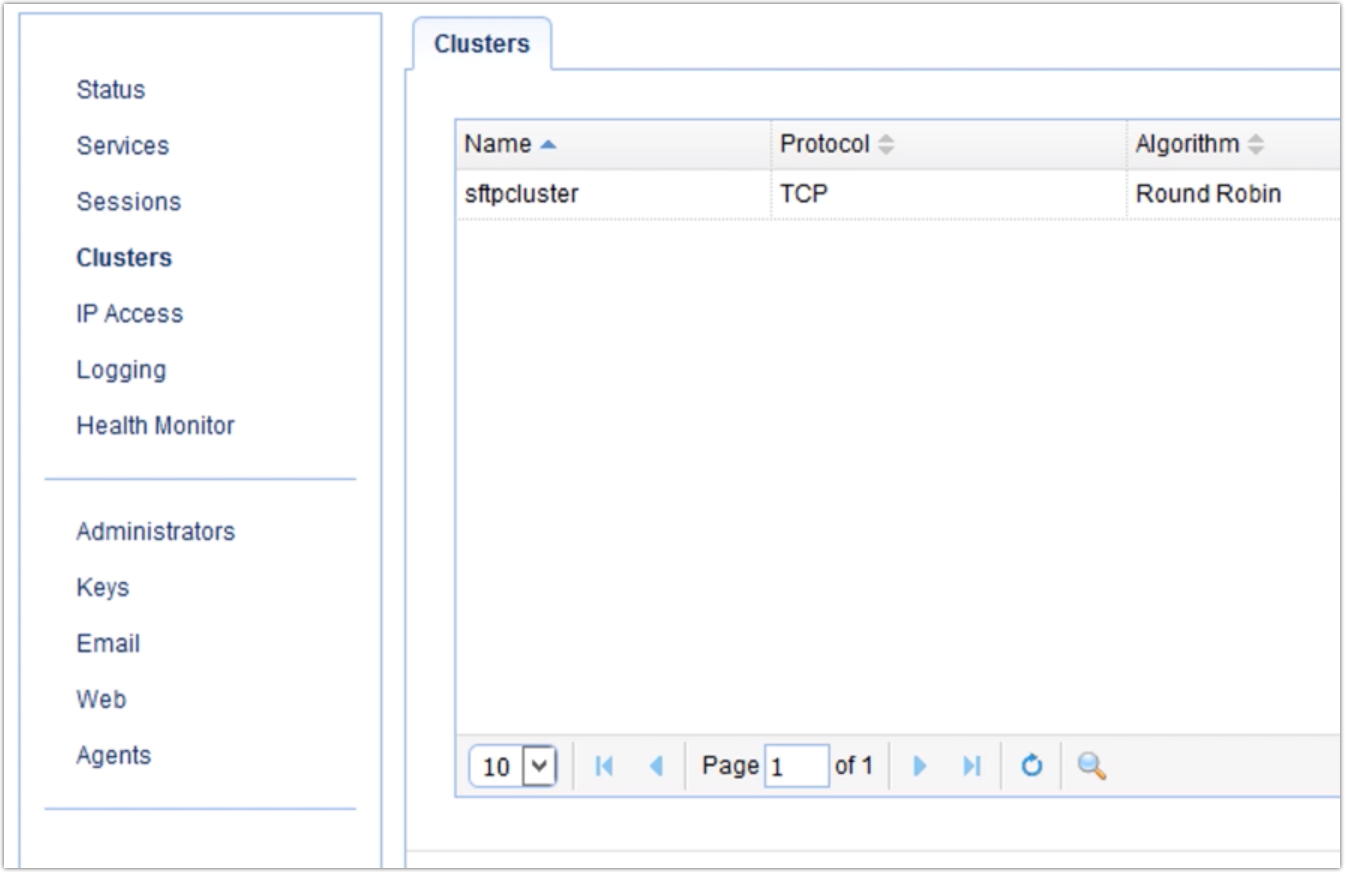Screen dimensions: 1346x872
Task: Open Logging in the sidebar
Action: (x=121, y=370)
